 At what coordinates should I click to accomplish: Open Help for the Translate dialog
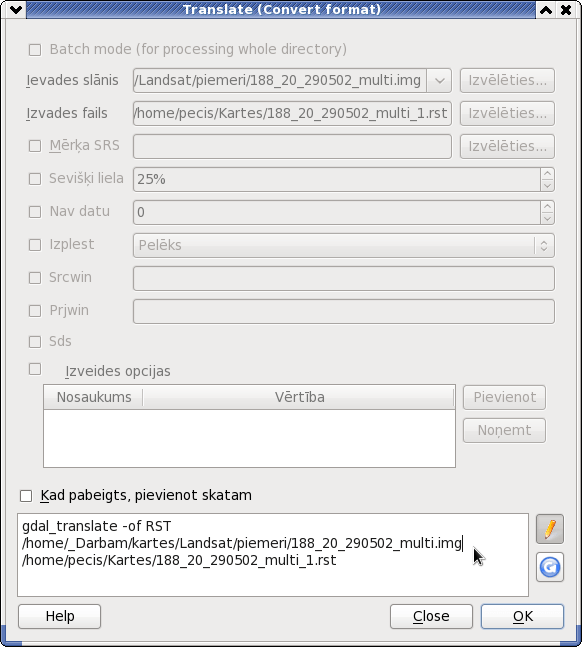[x=59, y=616]
